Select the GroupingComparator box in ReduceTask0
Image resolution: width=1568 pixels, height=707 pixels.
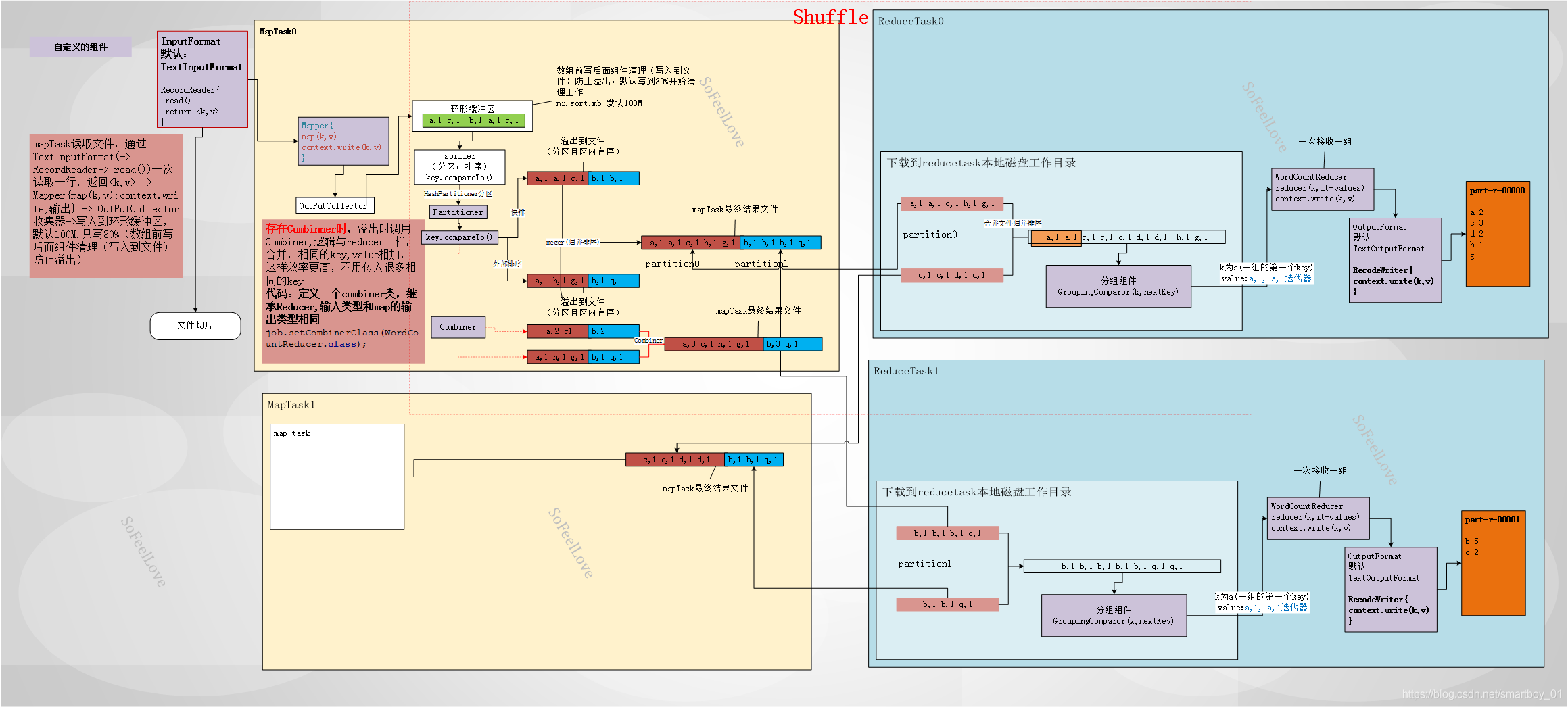pyautogui.click(x=1118, y=286)
